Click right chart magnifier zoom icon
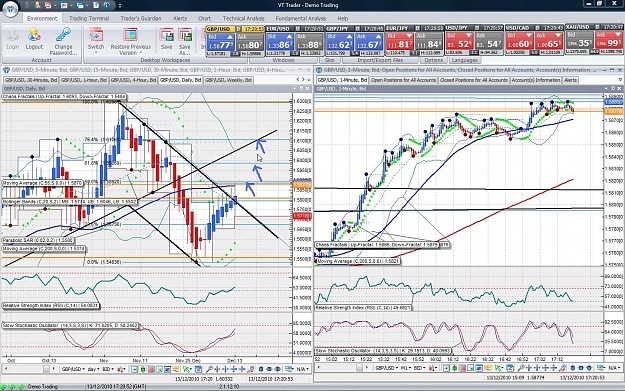Viewport: 625px width, 391px height. [x=521, y=369]
